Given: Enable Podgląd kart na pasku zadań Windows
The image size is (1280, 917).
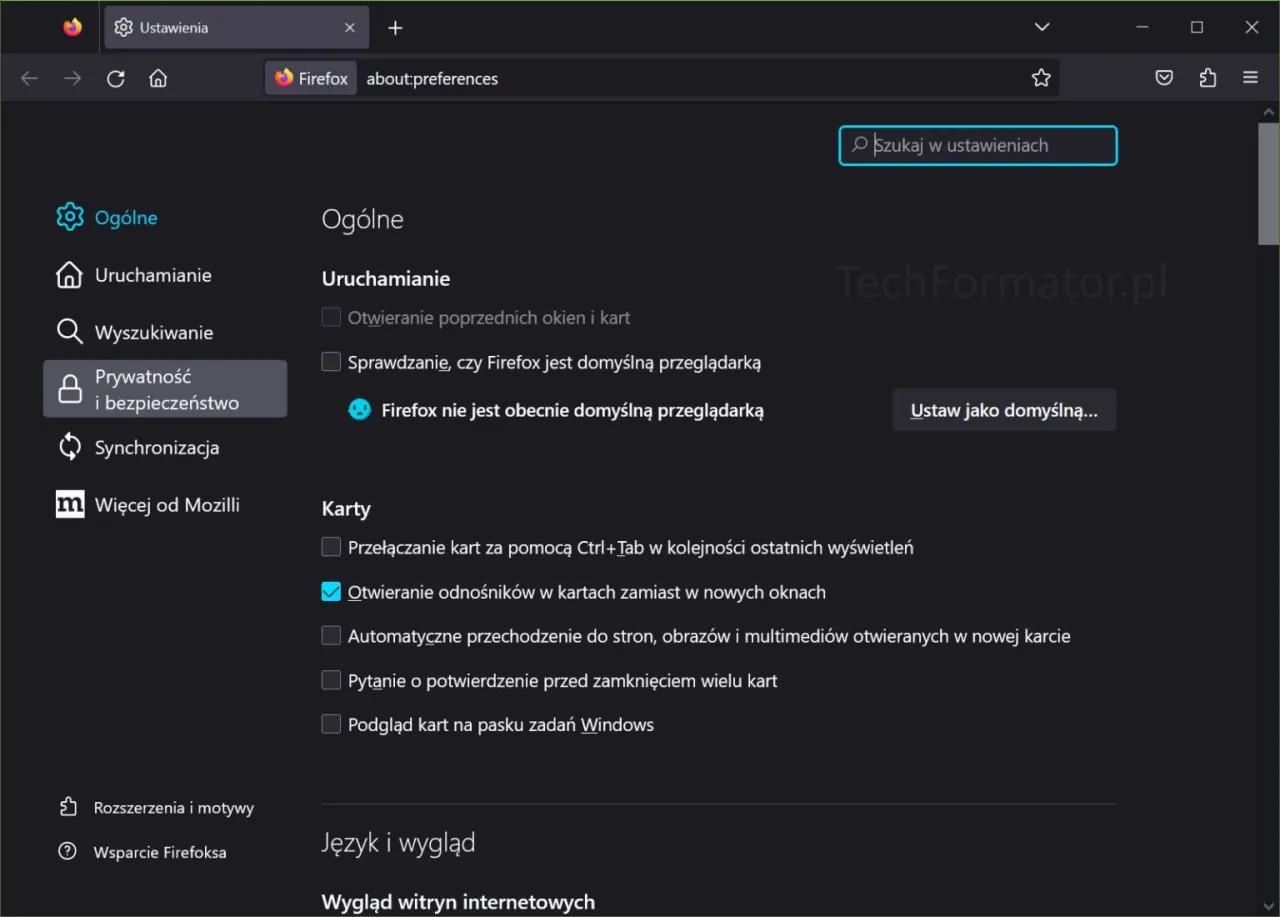Looking at the screenshot, I should click(x=331, y=724).
